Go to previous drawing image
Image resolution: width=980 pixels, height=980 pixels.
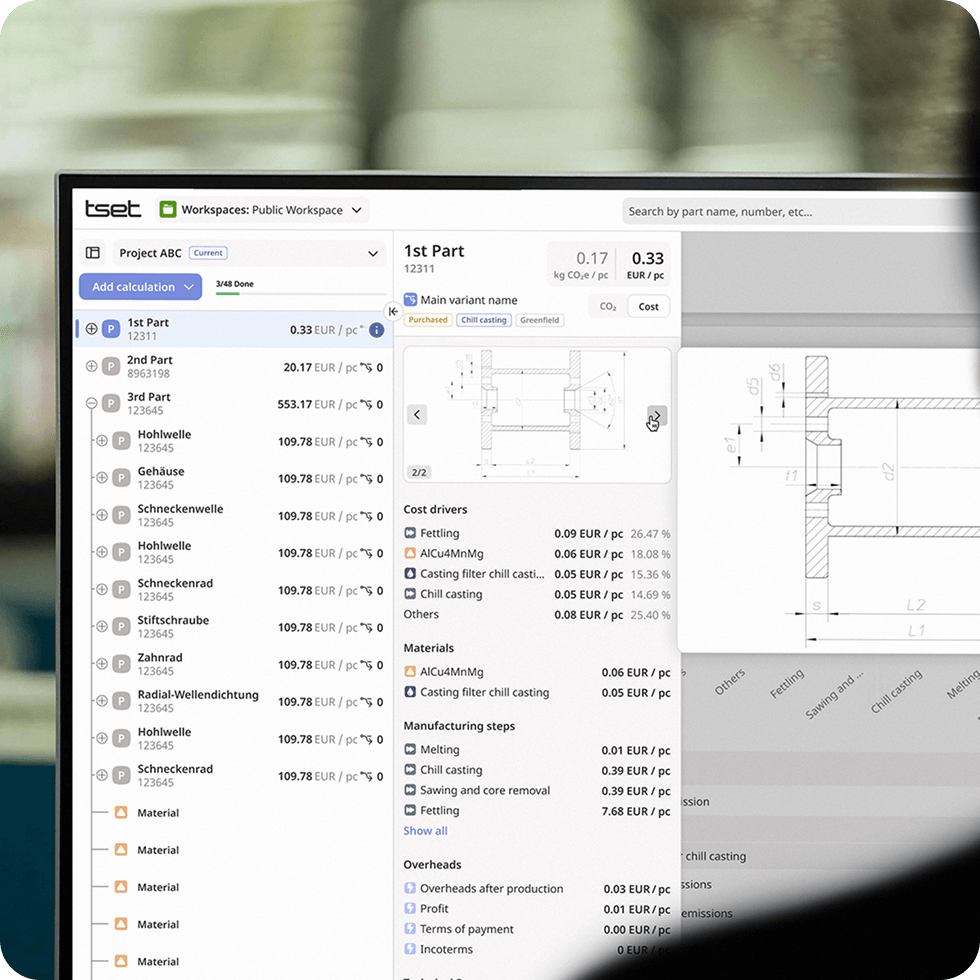click(x=417, y=414)
